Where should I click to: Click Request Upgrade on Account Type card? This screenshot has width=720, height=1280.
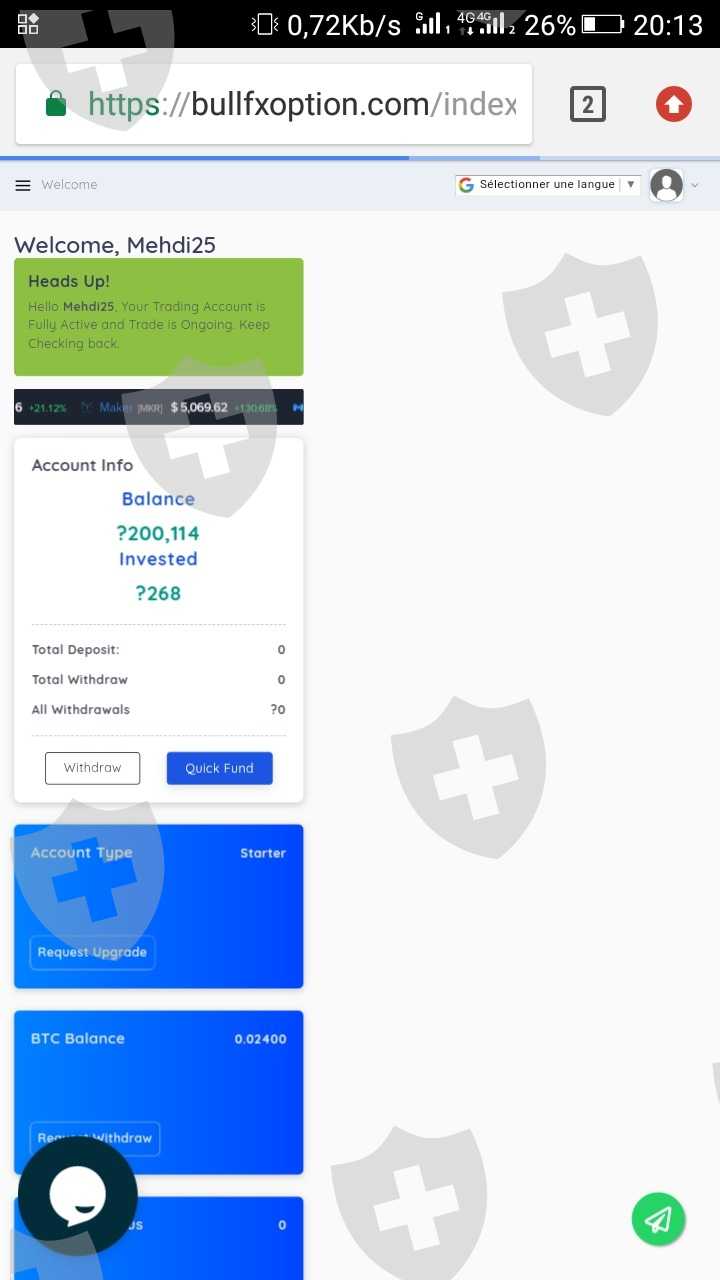click(x=92, y=952)
